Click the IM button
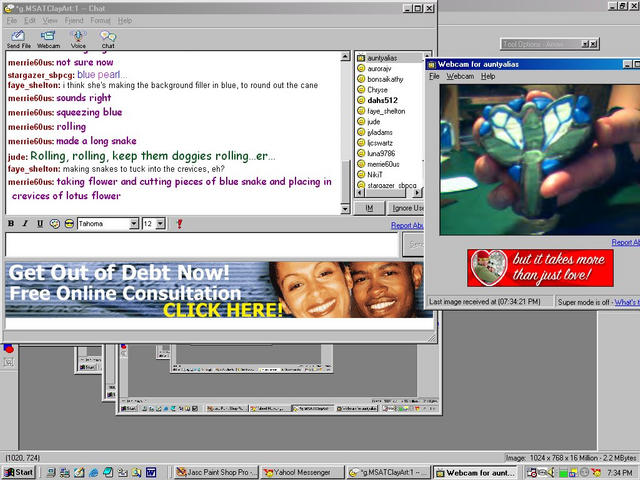 tap(369, 208)
